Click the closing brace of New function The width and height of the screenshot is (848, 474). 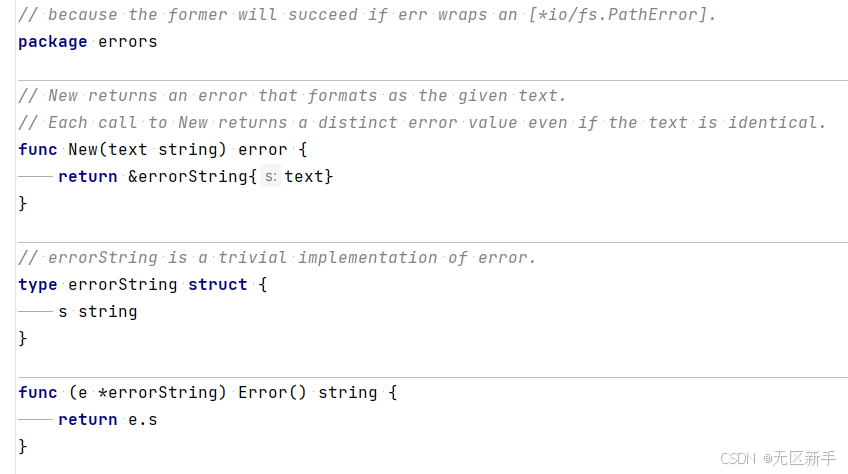22,203
